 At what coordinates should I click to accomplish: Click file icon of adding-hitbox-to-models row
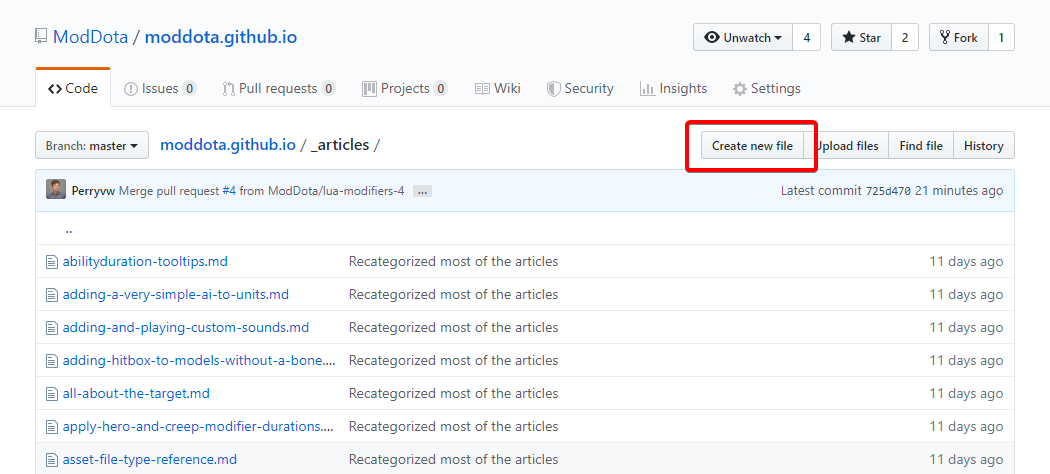[52, 361]
